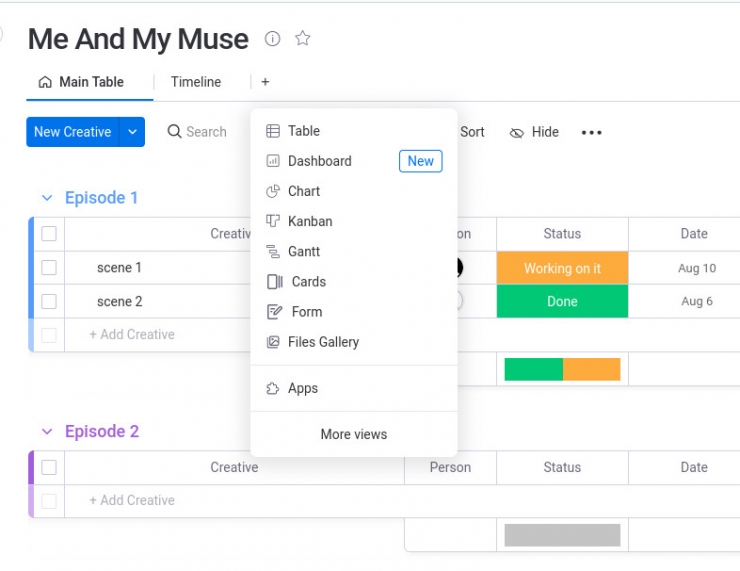The height and width of the screenshot is (571, 740).
Task: Collapse the Episode 1 group
Action: [x=47, y=198]
